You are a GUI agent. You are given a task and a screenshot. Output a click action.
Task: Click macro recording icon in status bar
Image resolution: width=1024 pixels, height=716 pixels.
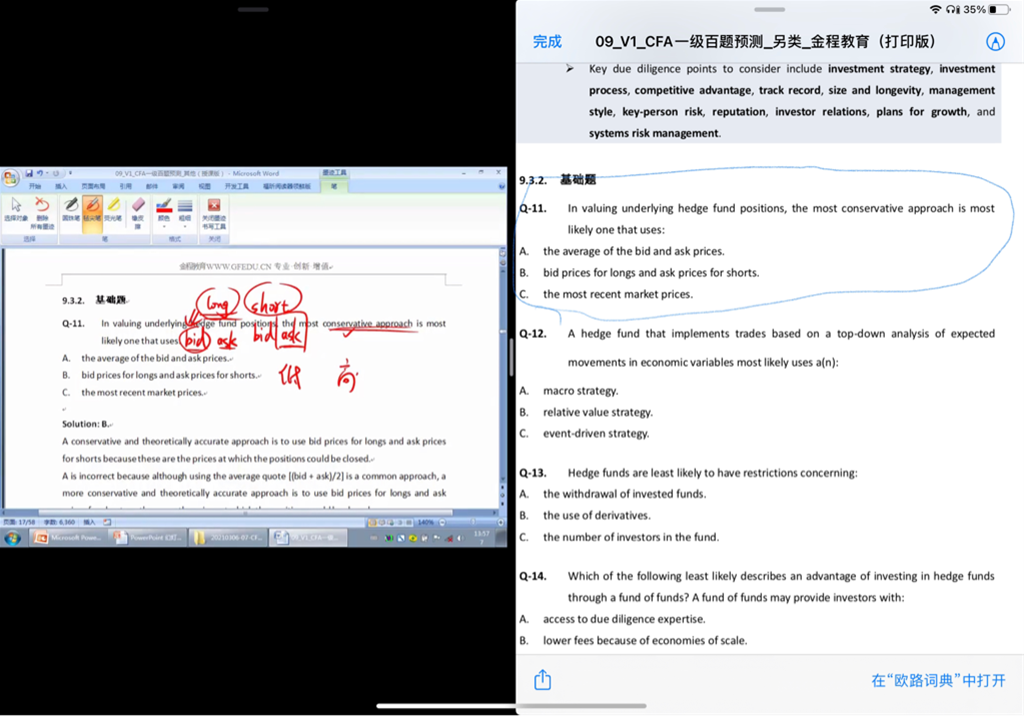[x=107, y=522]
